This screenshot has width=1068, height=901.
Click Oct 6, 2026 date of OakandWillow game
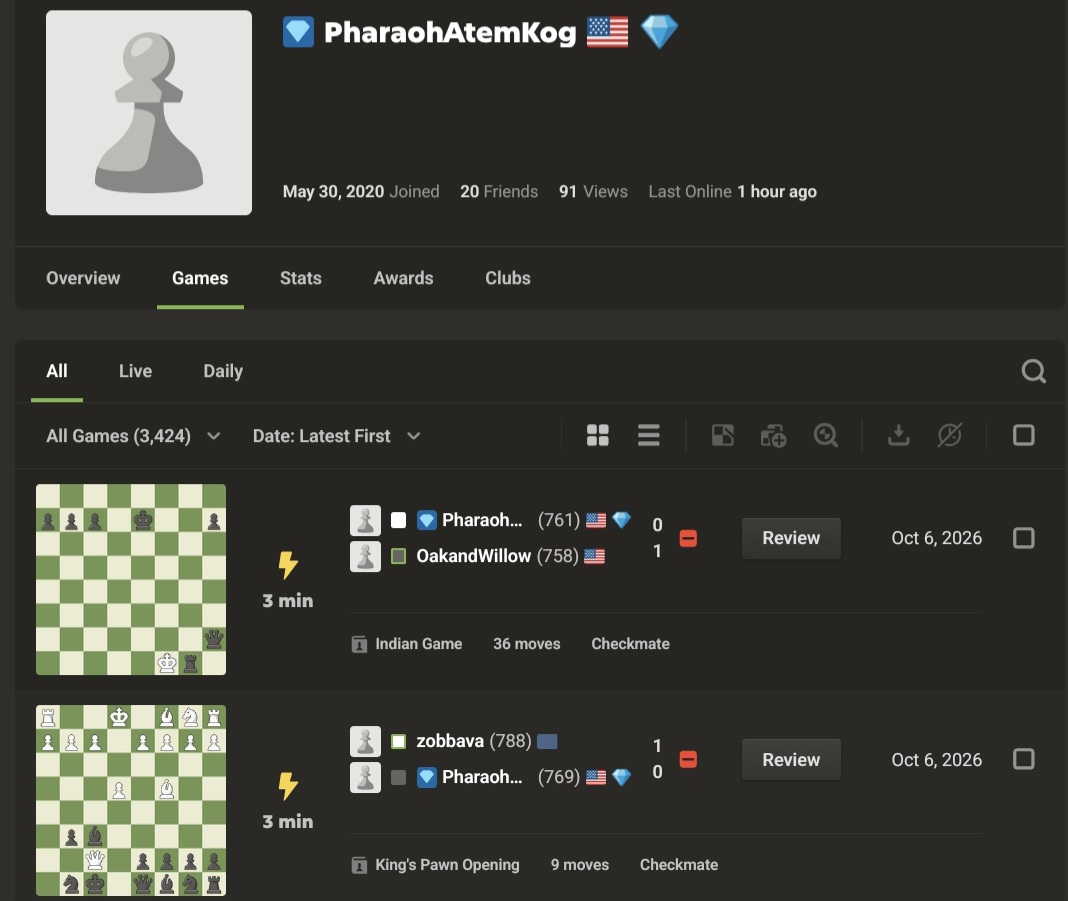937,538
